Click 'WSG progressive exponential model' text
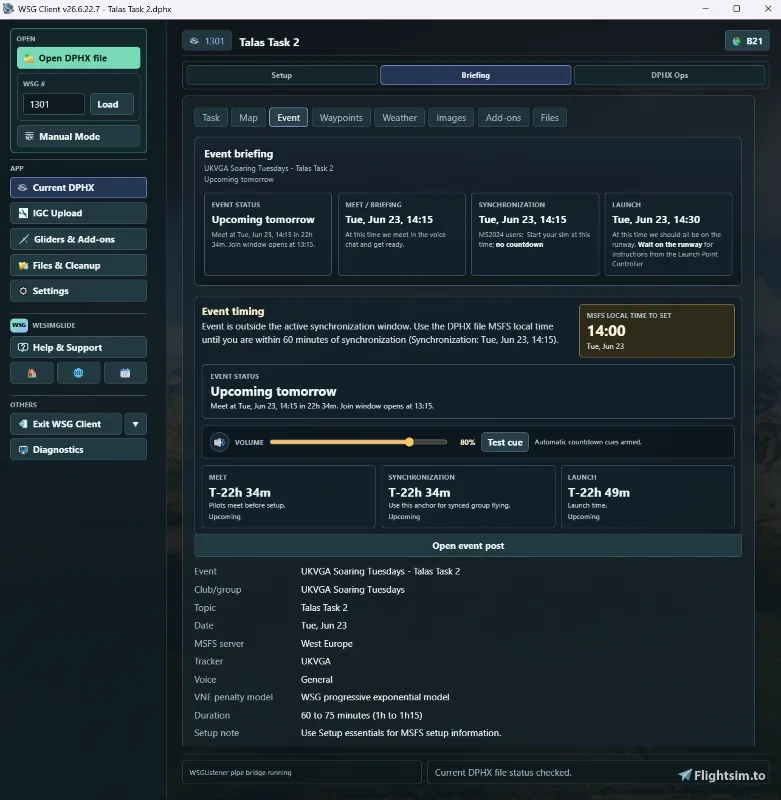781x800 pixels. 375,697
